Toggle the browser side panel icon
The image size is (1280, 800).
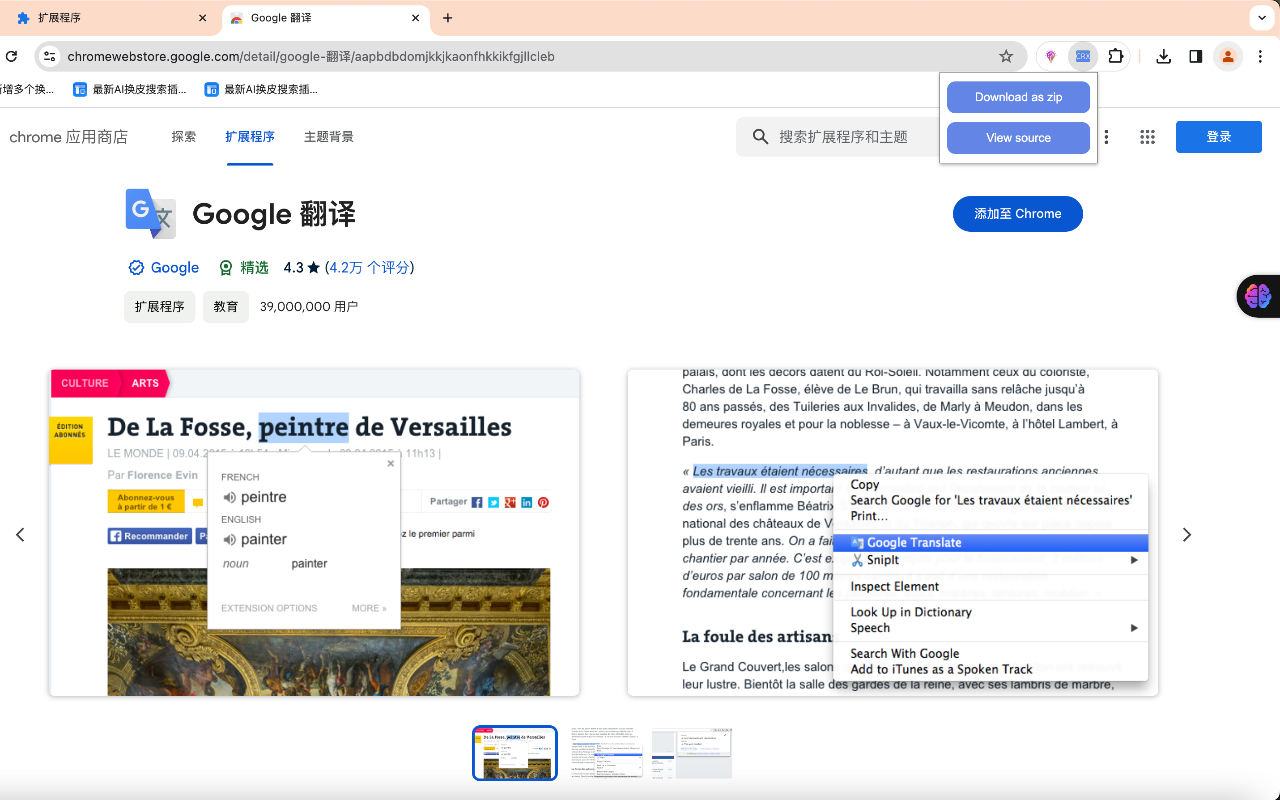tap(1195, 57)
